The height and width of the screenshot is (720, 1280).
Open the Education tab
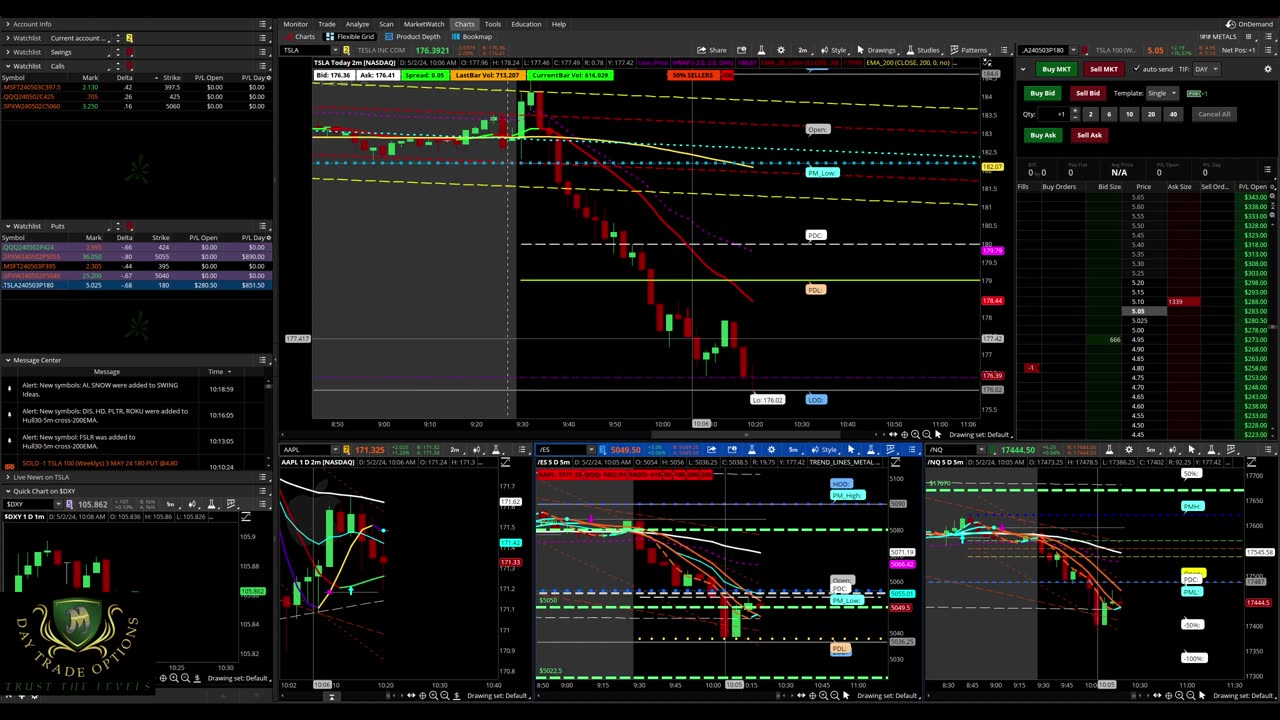(x=526, y=24)
